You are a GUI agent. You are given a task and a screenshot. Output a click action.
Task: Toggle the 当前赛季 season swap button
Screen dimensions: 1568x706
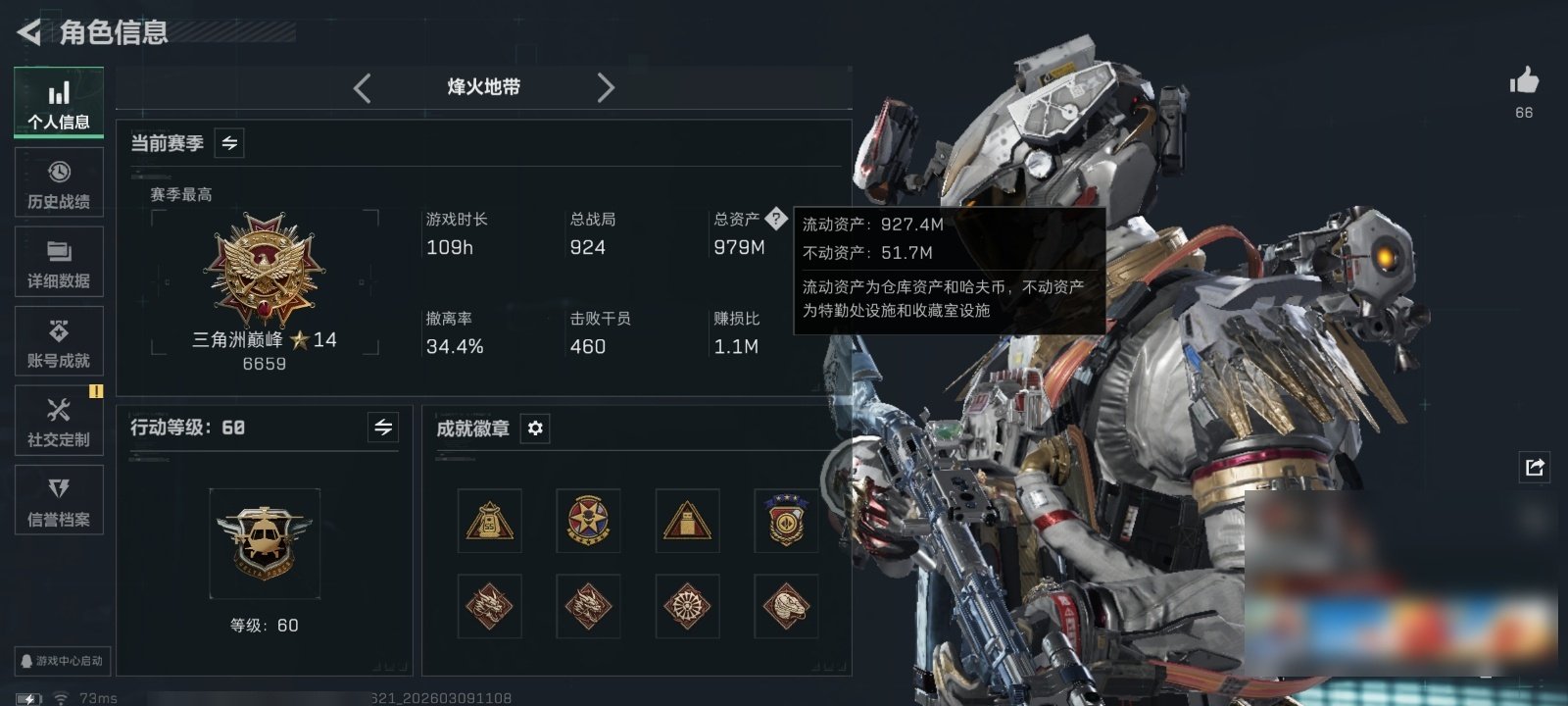[x=229, y=143]
